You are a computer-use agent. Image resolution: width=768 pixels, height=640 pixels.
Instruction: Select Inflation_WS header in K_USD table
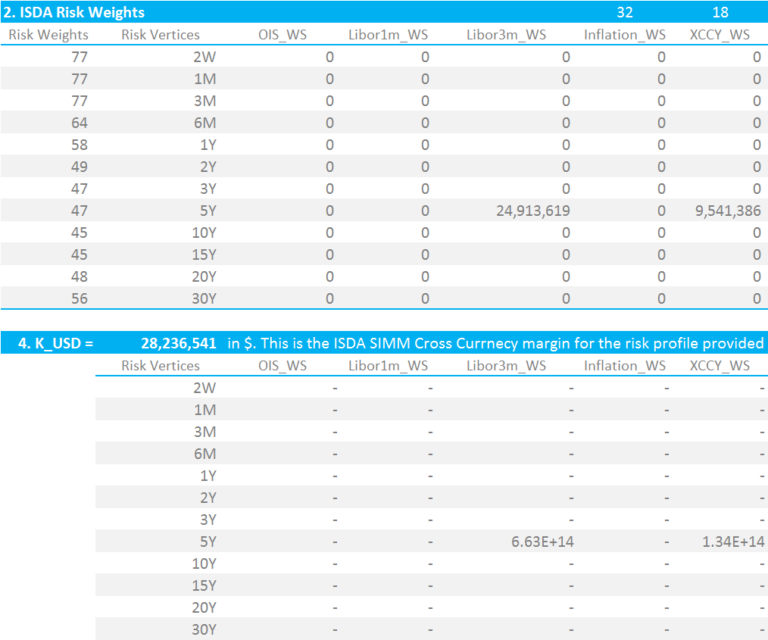click(624, 366)
